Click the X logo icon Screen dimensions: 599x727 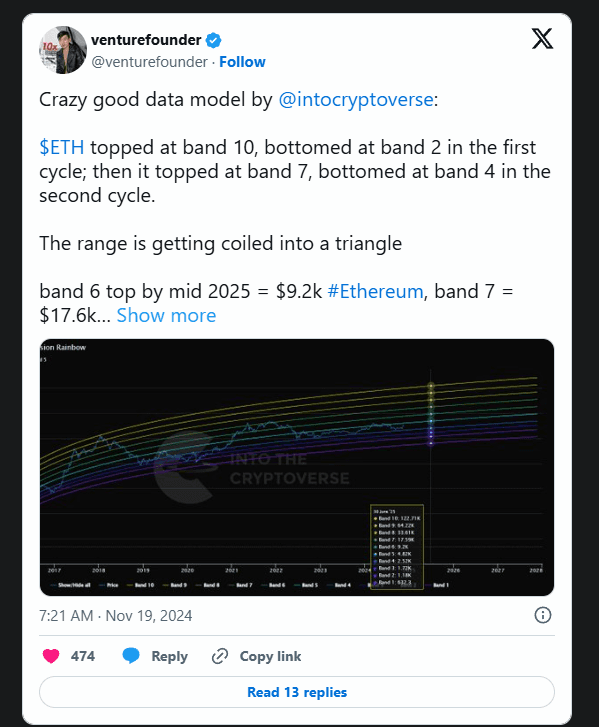coord(542,38)
